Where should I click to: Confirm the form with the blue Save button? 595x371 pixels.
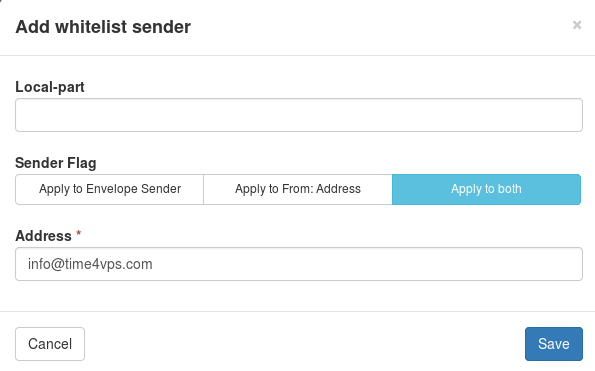coord(554,344)
